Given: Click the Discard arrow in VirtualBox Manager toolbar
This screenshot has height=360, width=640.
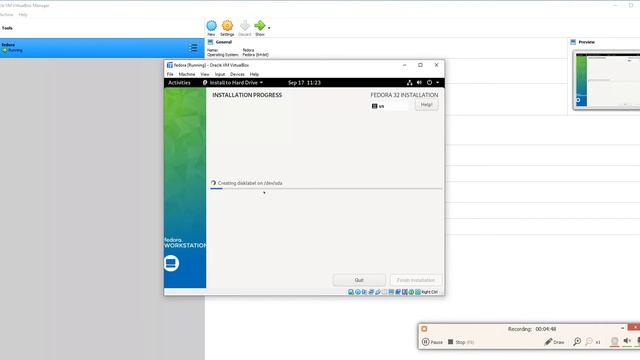Looking at the screenshot, I should point(244,26).
